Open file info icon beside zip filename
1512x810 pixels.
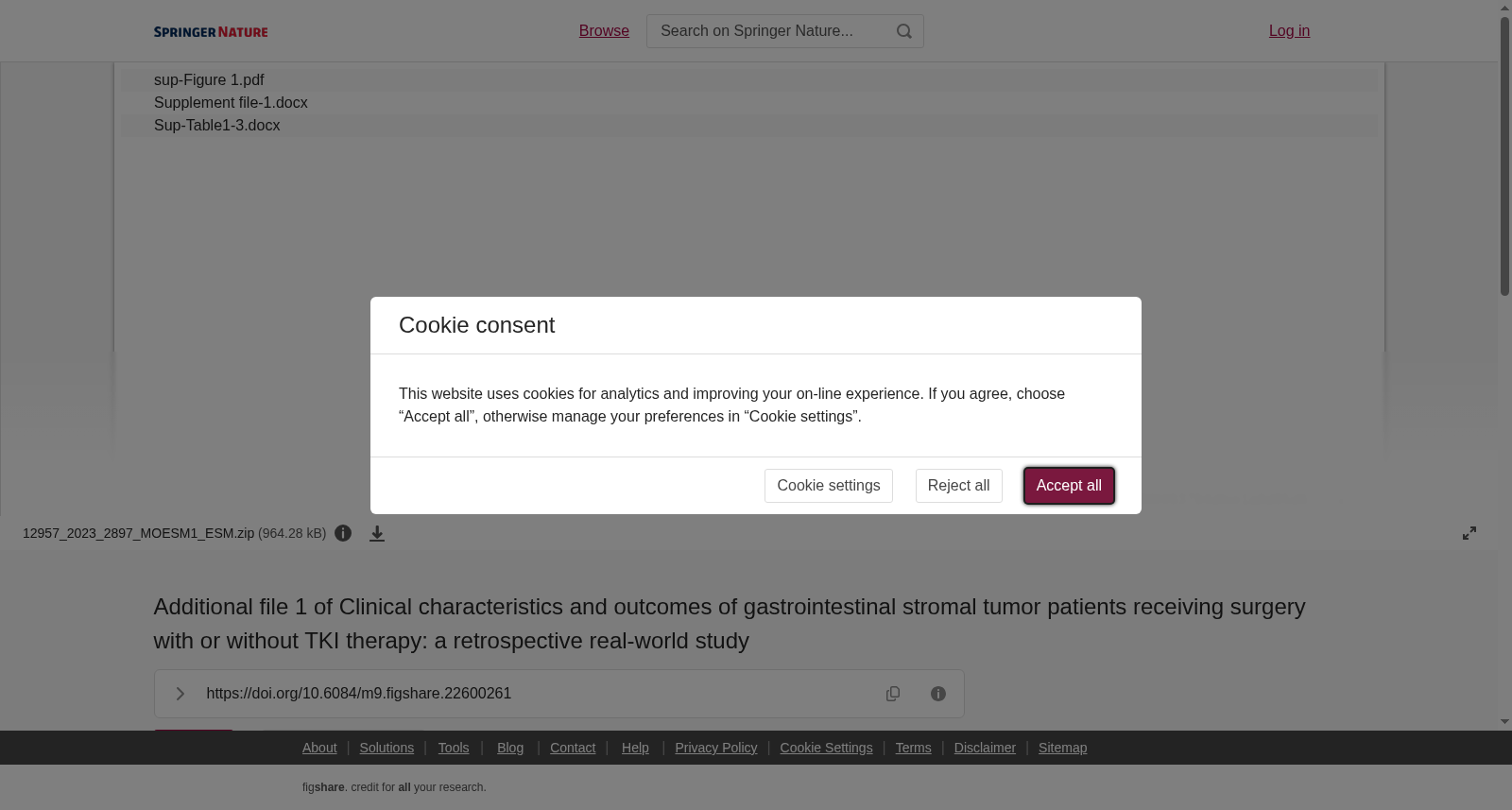pyautogui.click(x=343, y=533)
